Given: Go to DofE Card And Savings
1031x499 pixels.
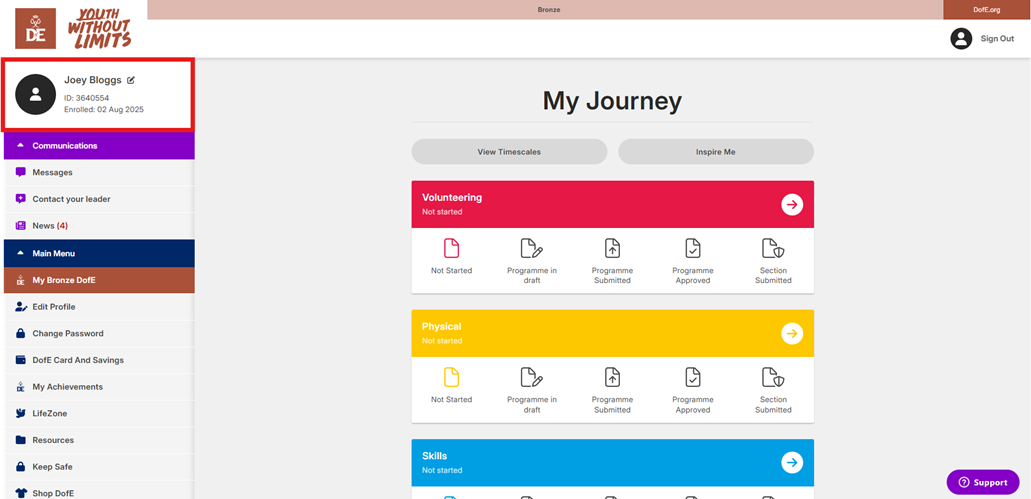Looking at the screenshot, I should (78, 360).
